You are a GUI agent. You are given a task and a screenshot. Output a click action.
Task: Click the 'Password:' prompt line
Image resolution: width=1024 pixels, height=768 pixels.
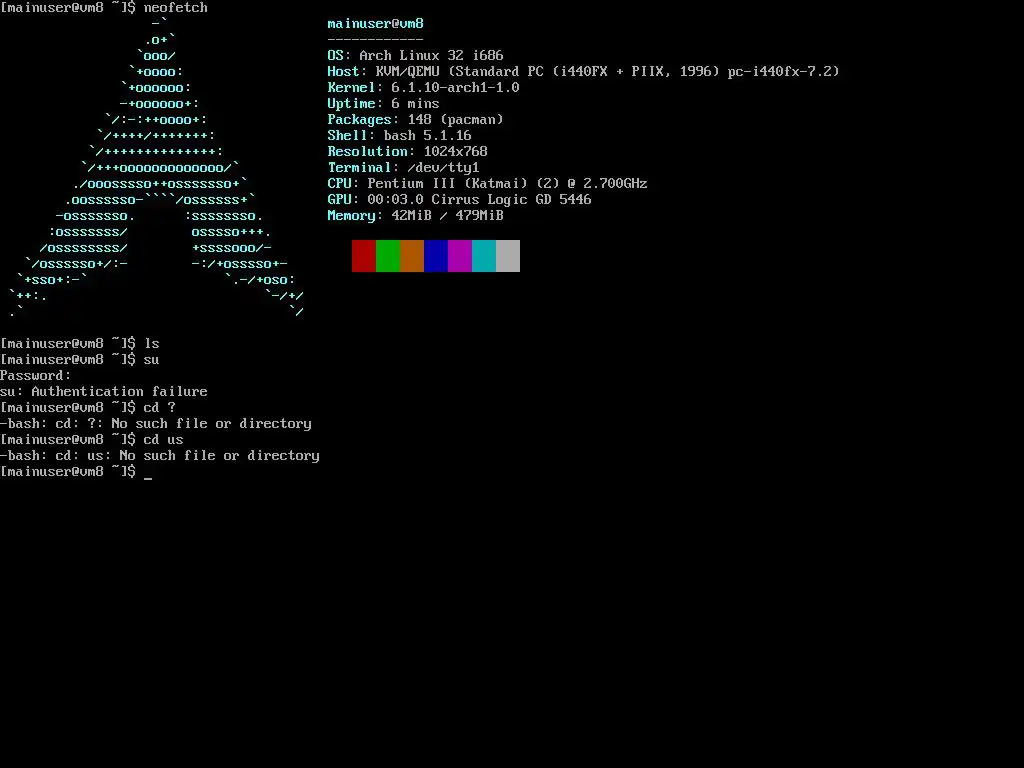coord(36,376)
